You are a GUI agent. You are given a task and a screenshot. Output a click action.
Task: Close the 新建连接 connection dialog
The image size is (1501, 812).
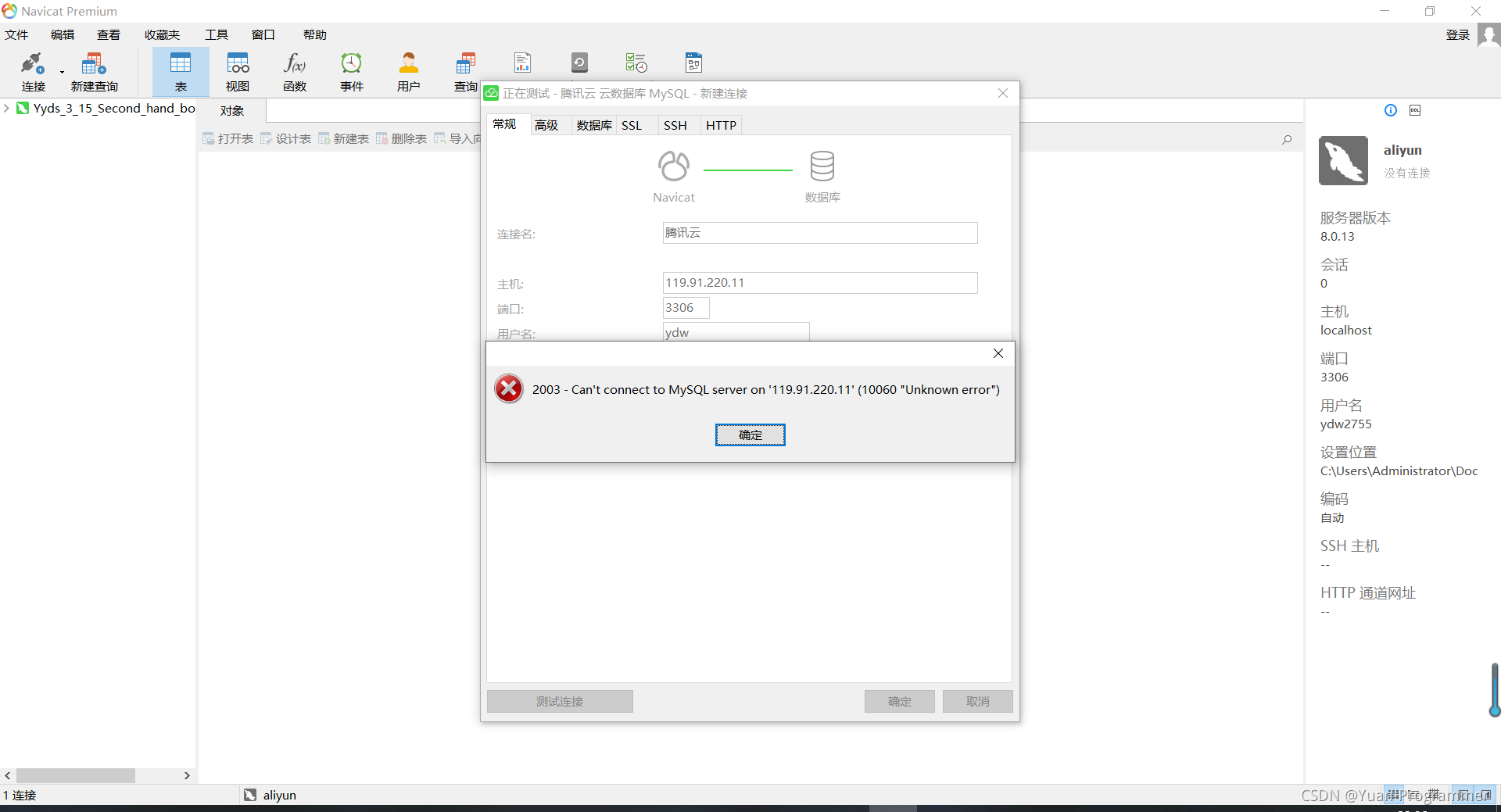tap(1003, 93)
